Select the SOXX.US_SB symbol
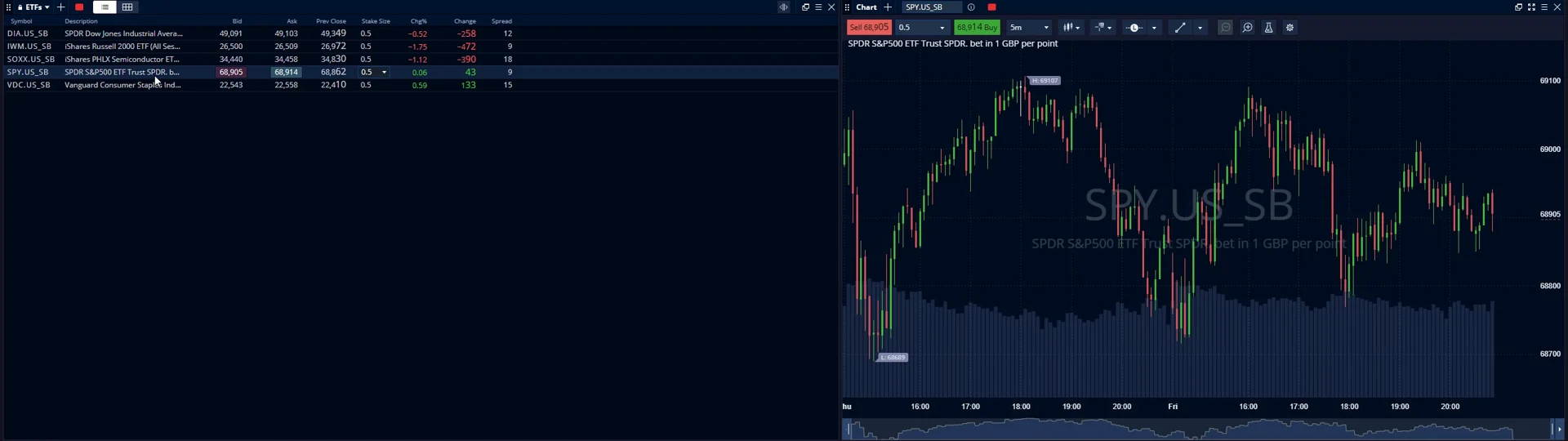Screen dimensions: 1568x441 pos(31,60)
